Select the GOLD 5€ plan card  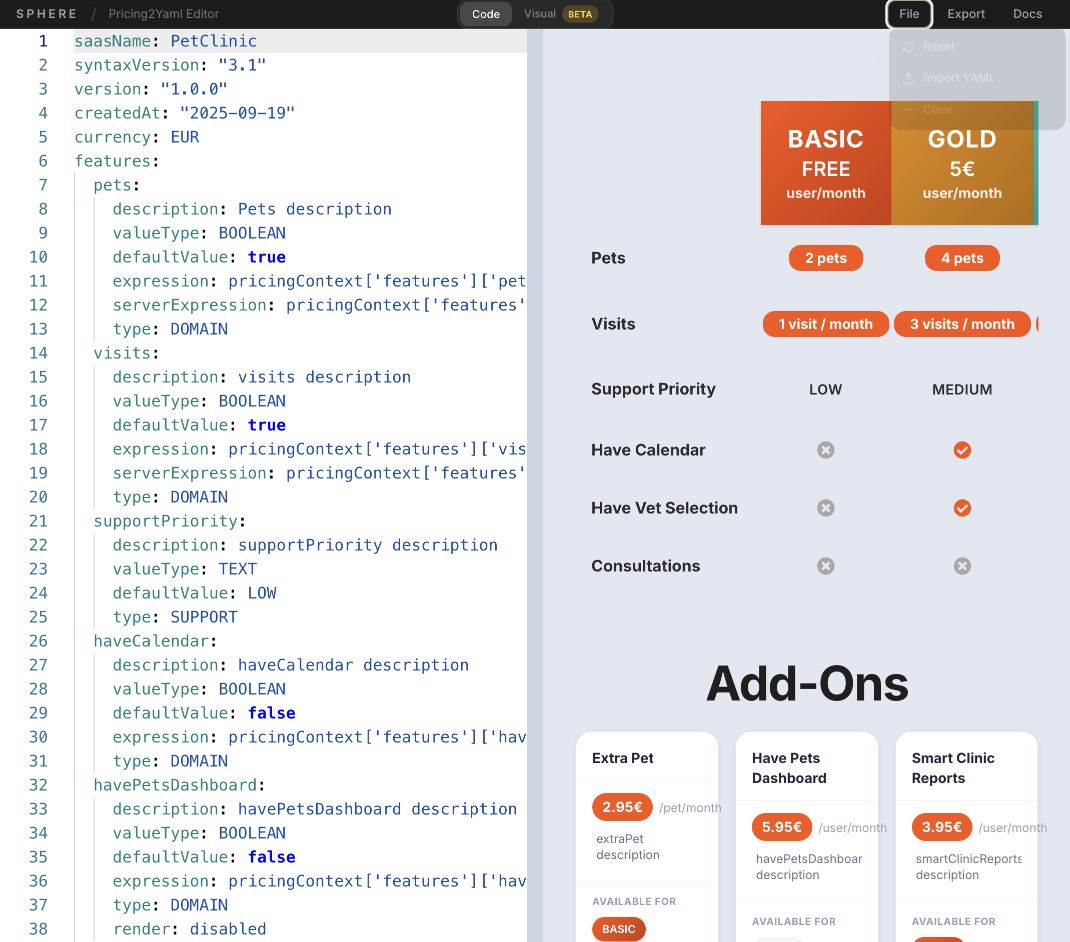point(964,163)
